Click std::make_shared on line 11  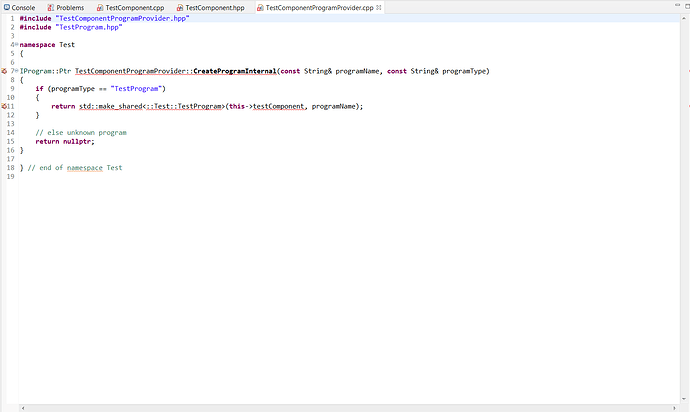coord(110,107)
